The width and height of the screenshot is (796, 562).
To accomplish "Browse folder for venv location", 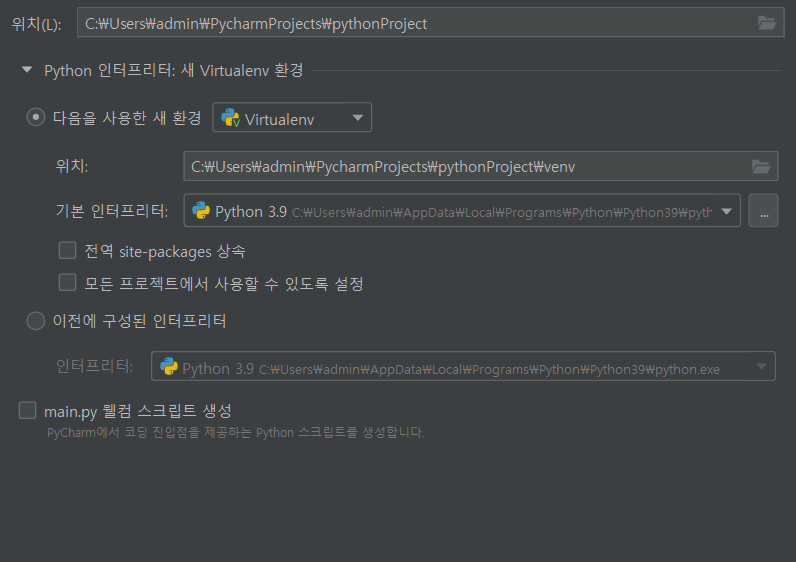I will [x=760, y=167].
